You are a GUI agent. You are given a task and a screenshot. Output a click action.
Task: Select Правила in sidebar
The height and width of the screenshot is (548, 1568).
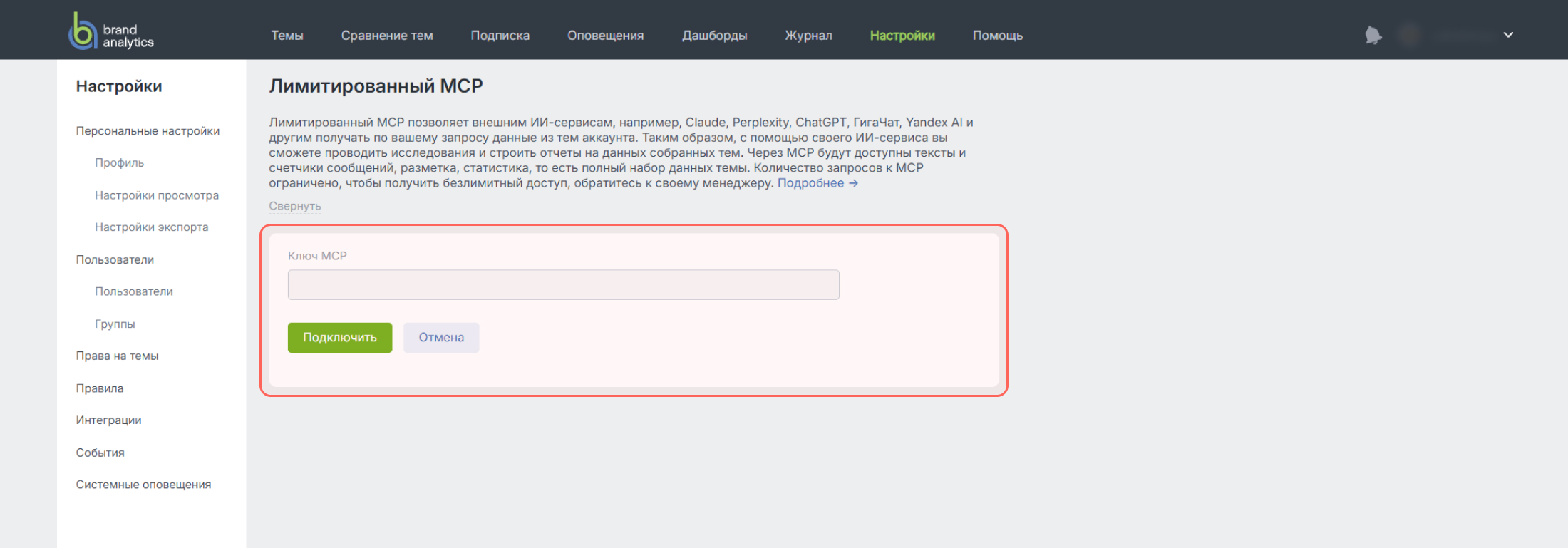[100, 388]
